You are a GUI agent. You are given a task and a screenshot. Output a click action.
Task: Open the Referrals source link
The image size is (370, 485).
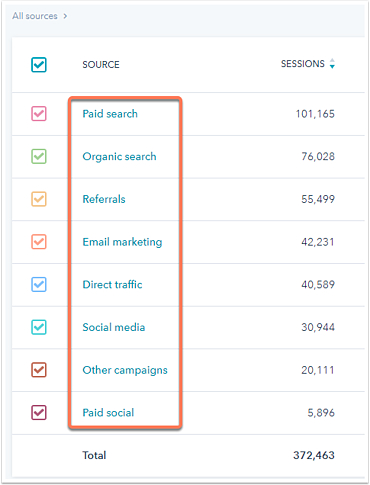[x=104, y=199]
